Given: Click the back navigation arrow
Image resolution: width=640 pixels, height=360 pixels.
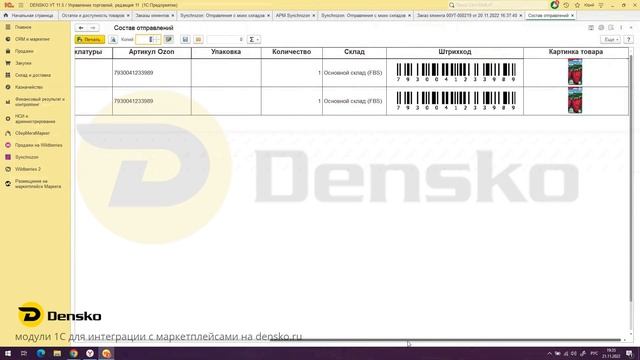Looking at the screenshot, I should (x=81, y=28).
